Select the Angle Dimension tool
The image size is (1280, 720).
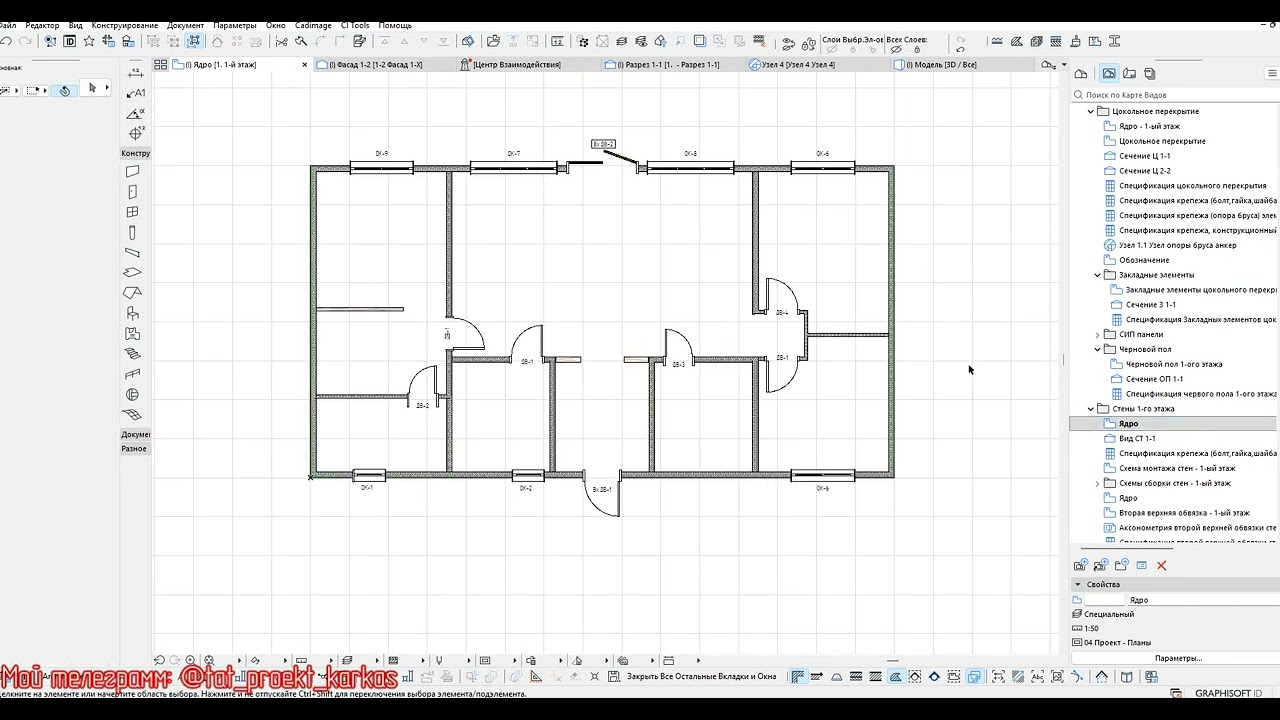tap(136, 112)
